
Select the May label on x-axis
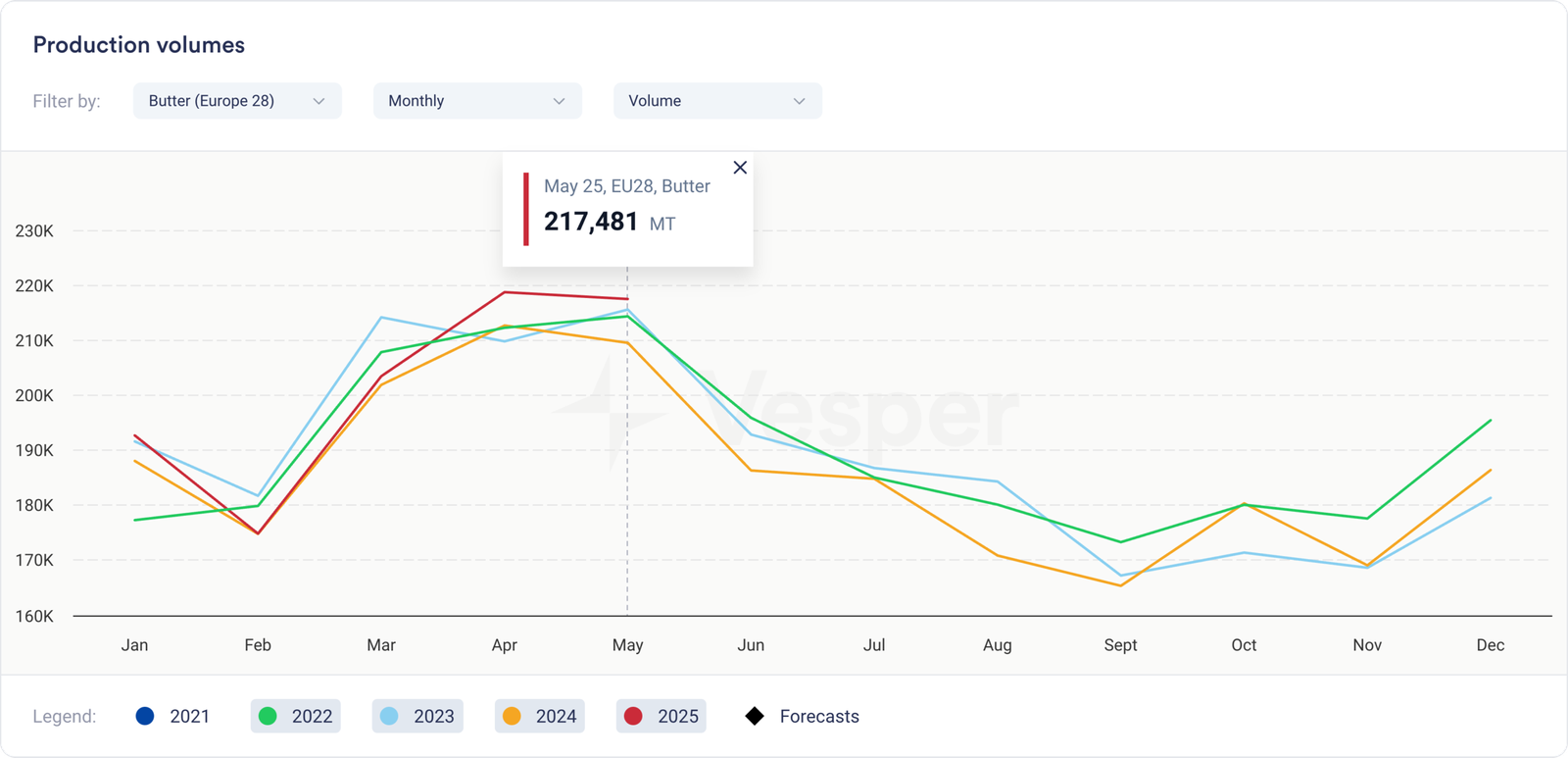(627, 644)
